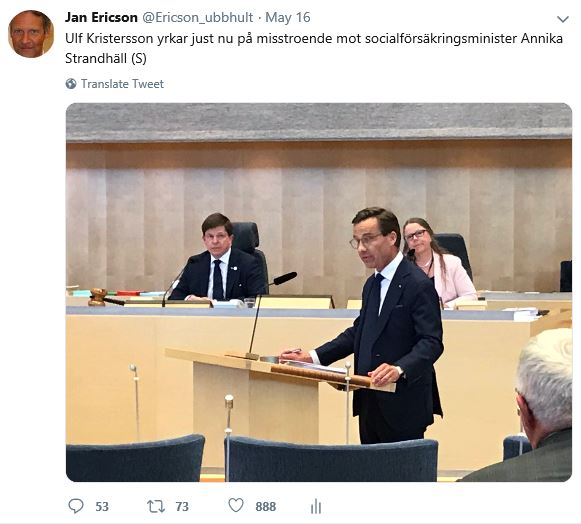Screen dimensions: 581x524
Task: Open the May 16 timestamp link
Action: 288,17
